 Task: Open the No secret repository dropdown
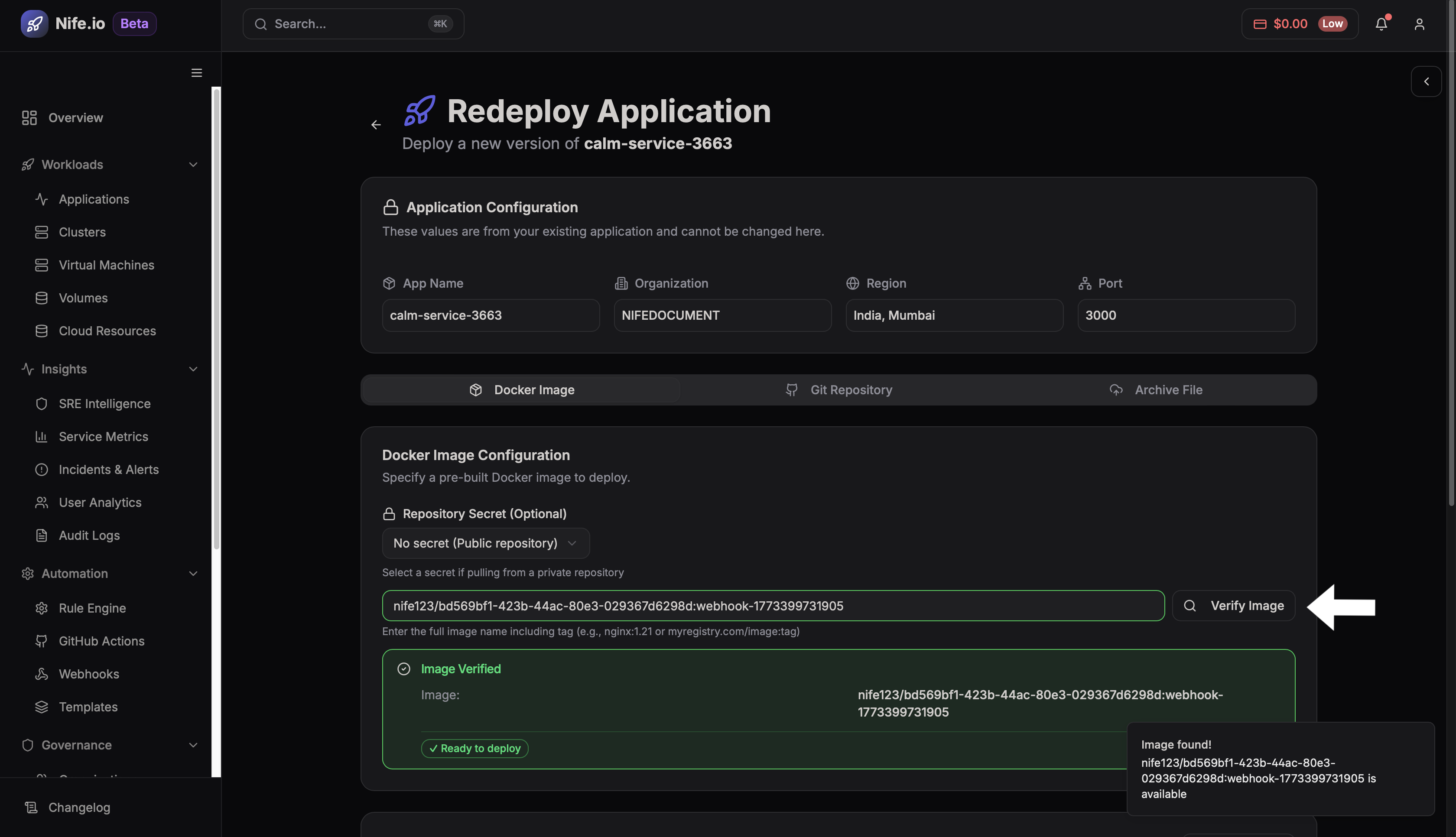click(x=485, y=543)
